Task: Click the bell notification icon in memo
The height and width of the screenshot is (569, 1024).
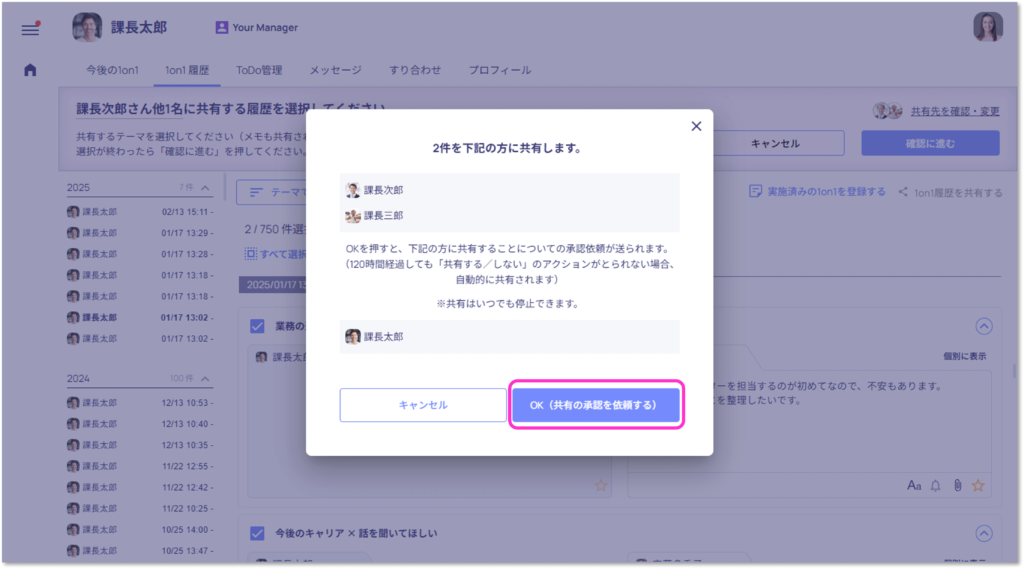Action: (x=936, y=485)
